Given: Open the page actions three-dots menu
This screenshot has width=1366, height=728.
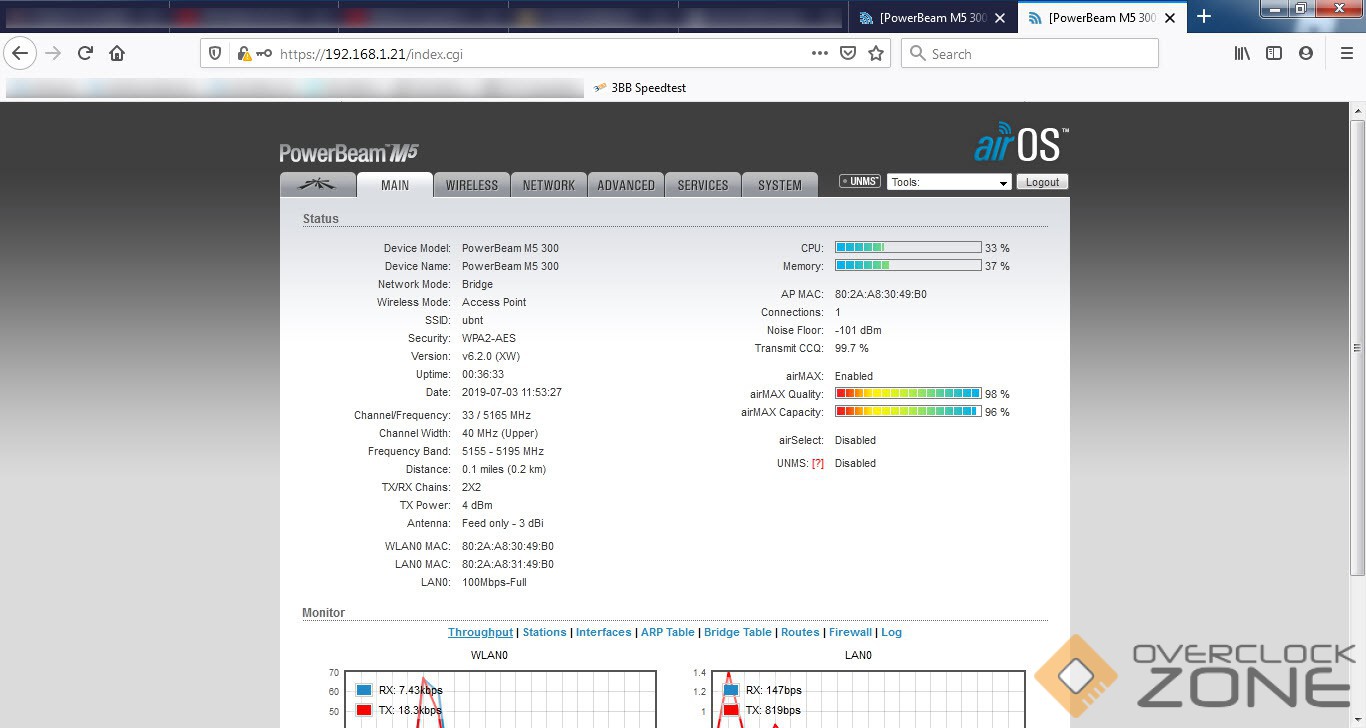Looking at the screenshot, I should [819, 54].
